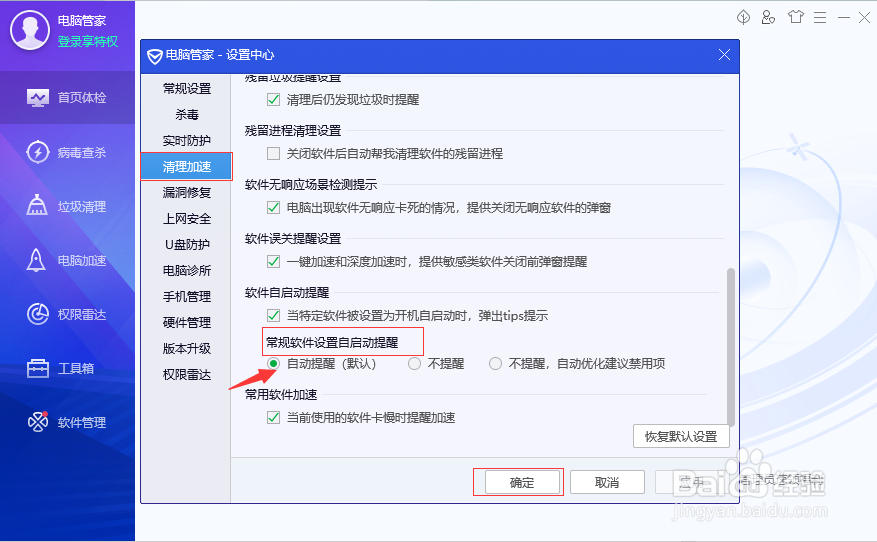Select 不提醒 radio button
877x542 pixels.
click(414, 364)
